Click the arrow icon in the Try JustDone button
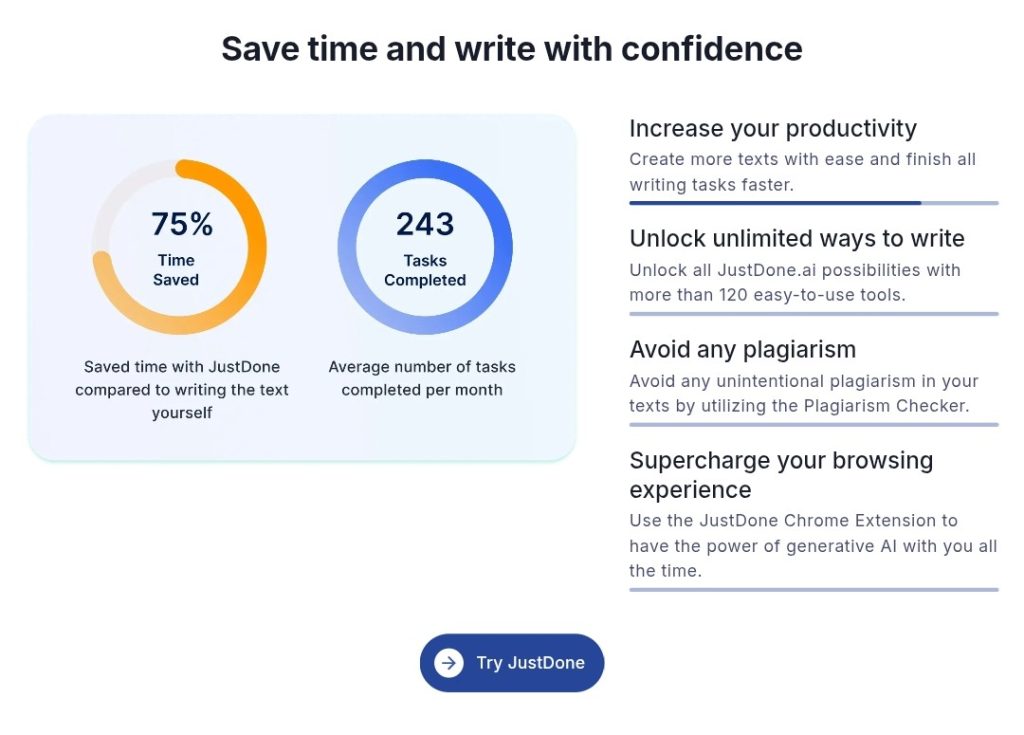 point(449,662)
